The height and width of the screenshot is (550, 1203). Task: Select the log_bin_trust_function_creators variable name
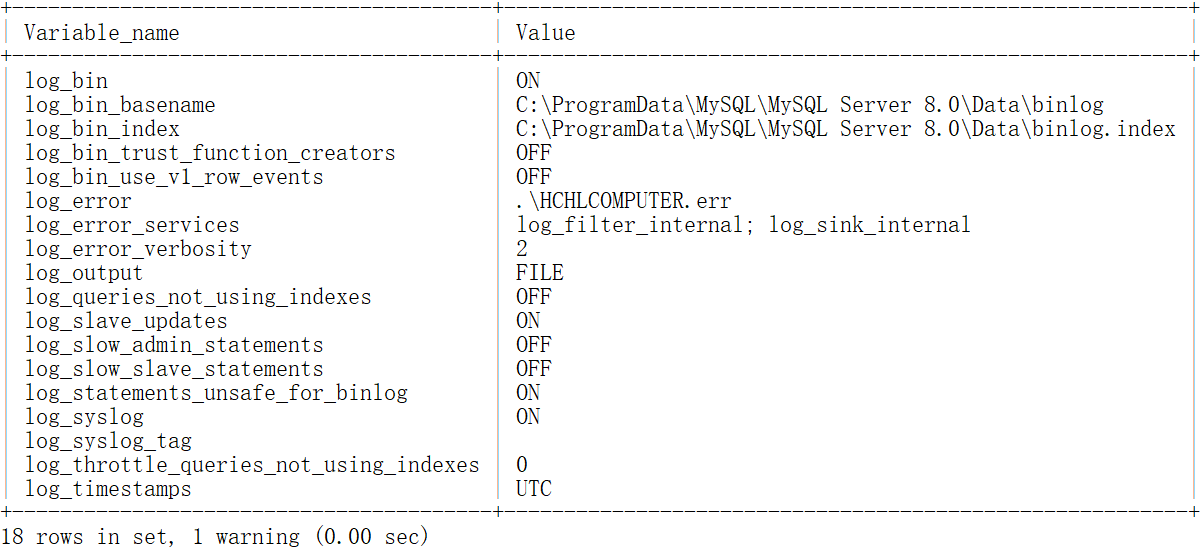(x=210, y=153)
